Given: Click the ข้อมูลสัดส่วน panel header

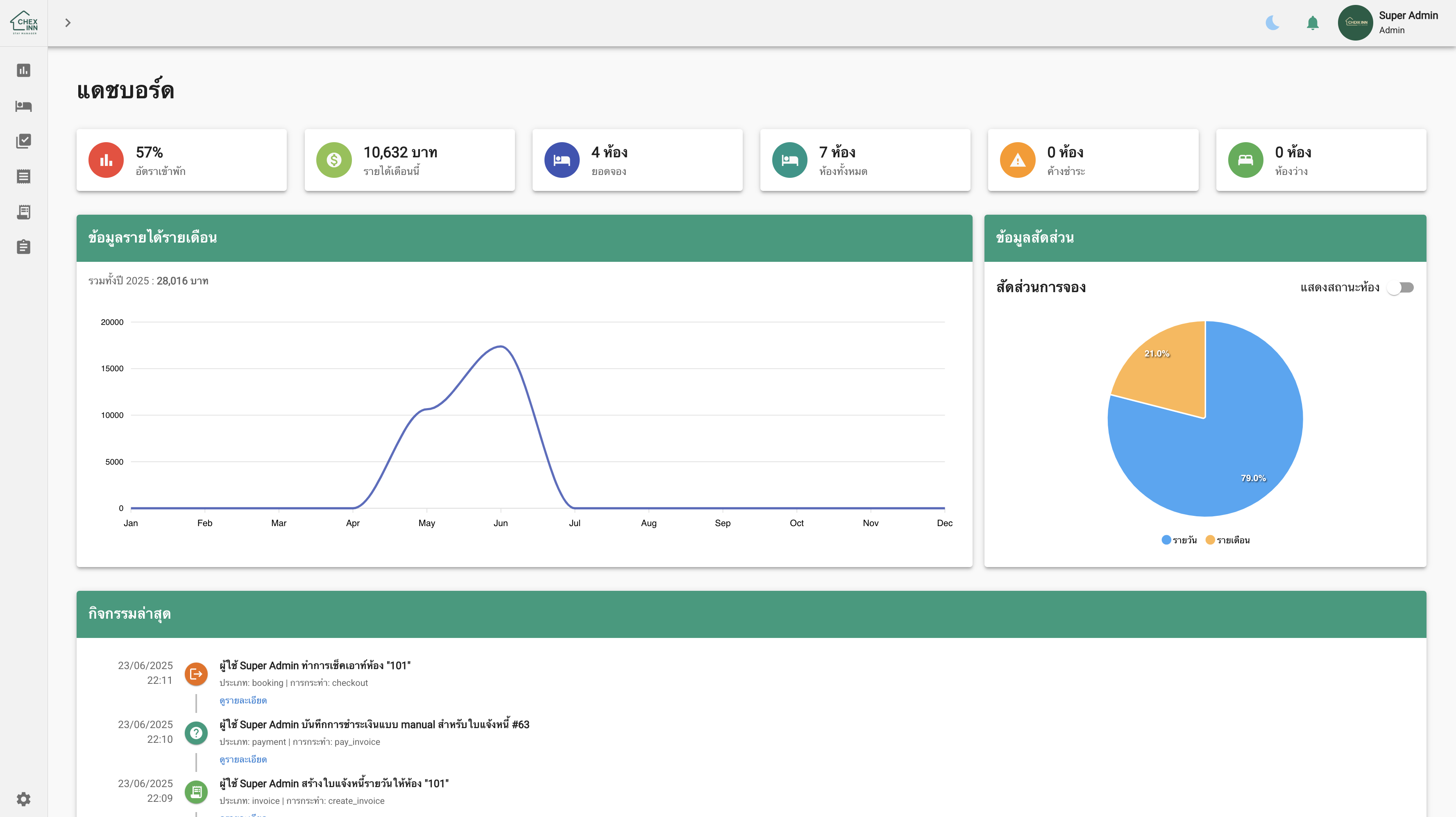Looking at the screenshot, I should click(1205, 238).
